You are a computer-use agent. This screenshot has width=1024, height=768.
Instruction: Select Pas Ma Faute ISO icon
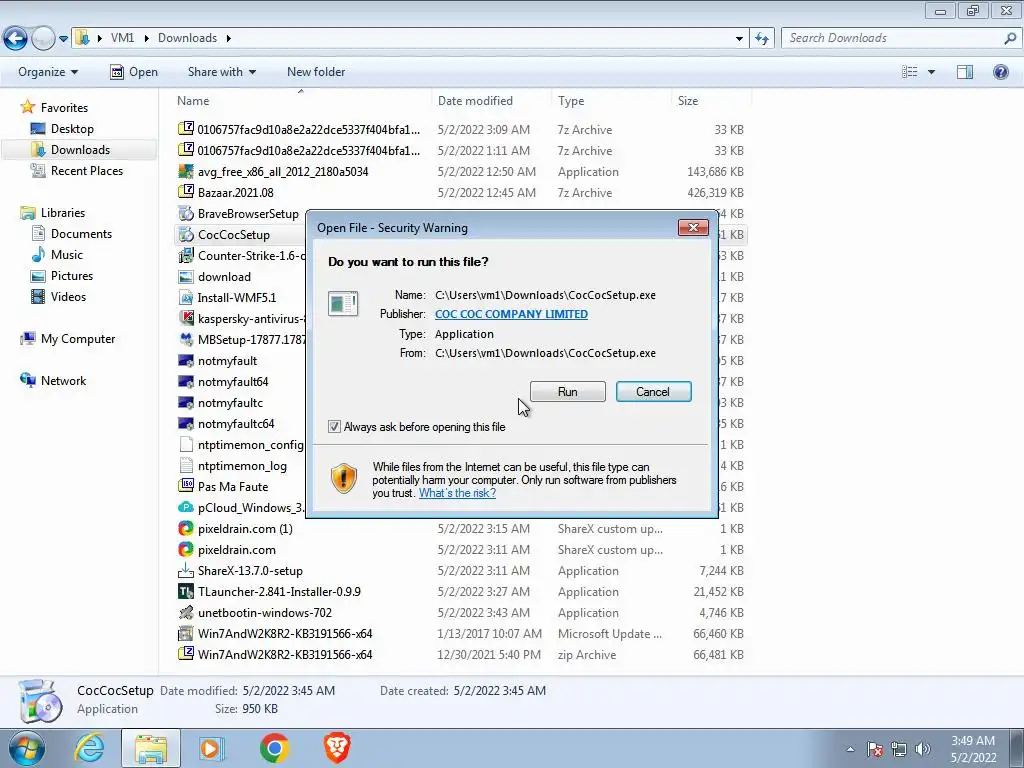[x=186, y=487]
